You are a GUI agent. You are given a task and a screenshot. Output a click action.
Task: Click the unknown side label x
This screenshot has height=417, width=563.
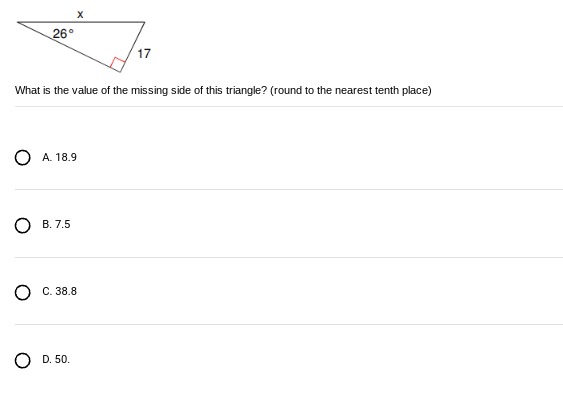[80, 14]
